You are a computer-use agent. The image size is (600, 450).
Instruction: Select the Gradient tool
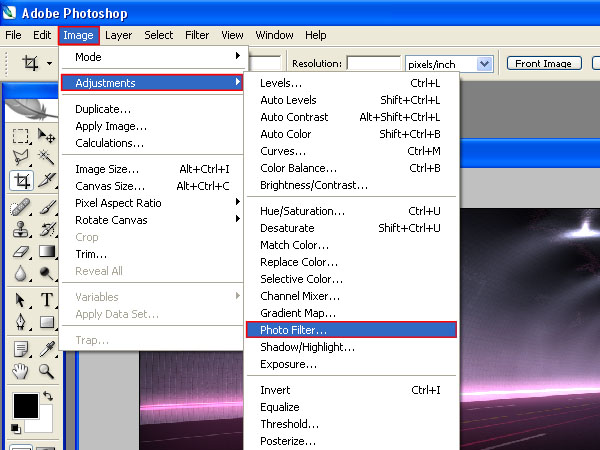pos(46,251)
